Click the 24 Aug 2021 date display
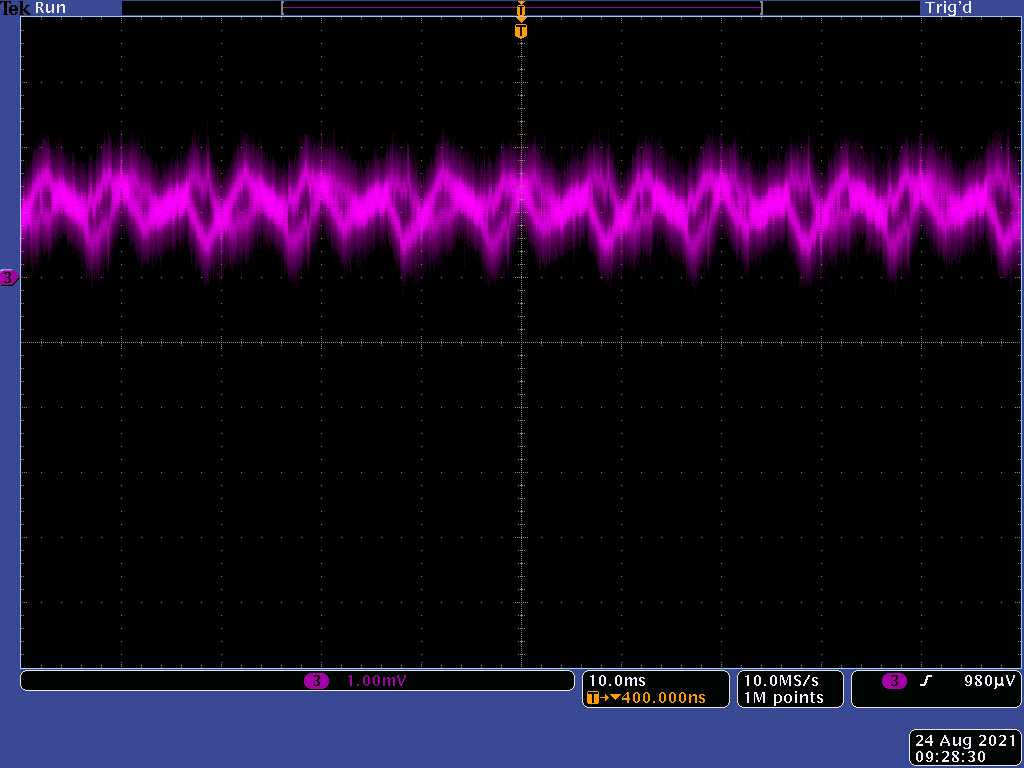Viewport: 1024px width, 768px height. tap(964, 741)
